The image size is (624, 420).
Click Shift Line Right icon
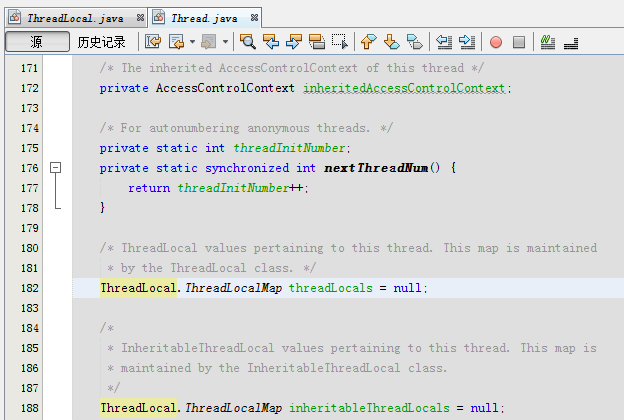(467, 41)
